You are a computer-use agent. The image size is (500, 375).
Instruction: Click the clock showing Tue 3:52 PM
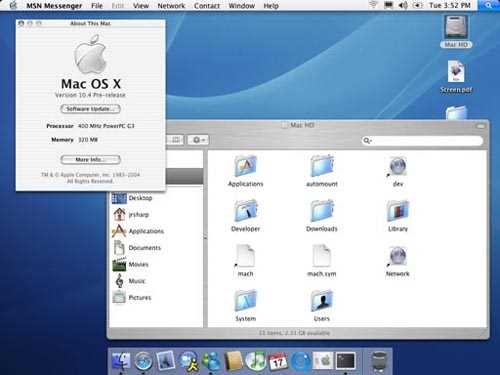[x=450, y=5]
